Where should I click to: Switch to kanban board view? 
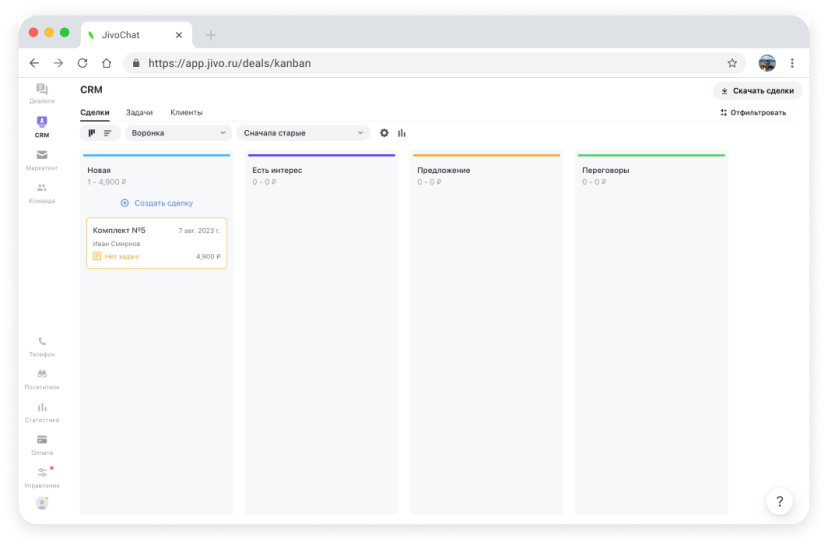(92, 133)
